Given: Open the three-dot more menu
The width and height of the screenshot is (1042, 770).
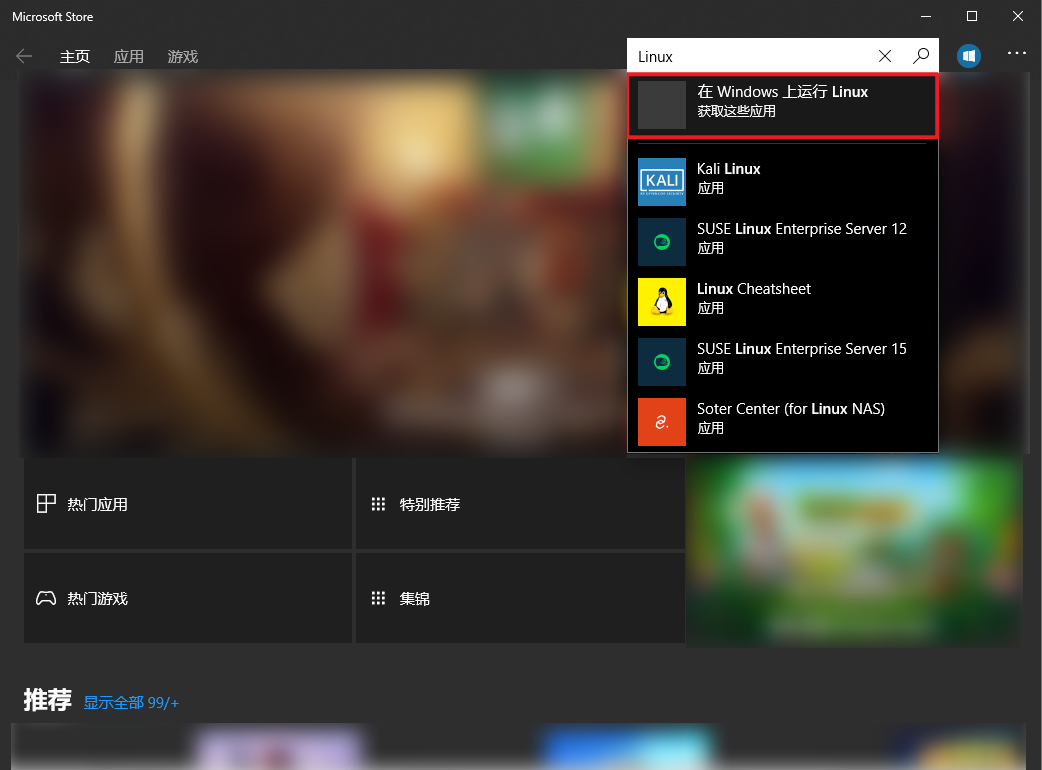Looking at the screenshot, I should pyautogui.click(x=1017, y=53).
